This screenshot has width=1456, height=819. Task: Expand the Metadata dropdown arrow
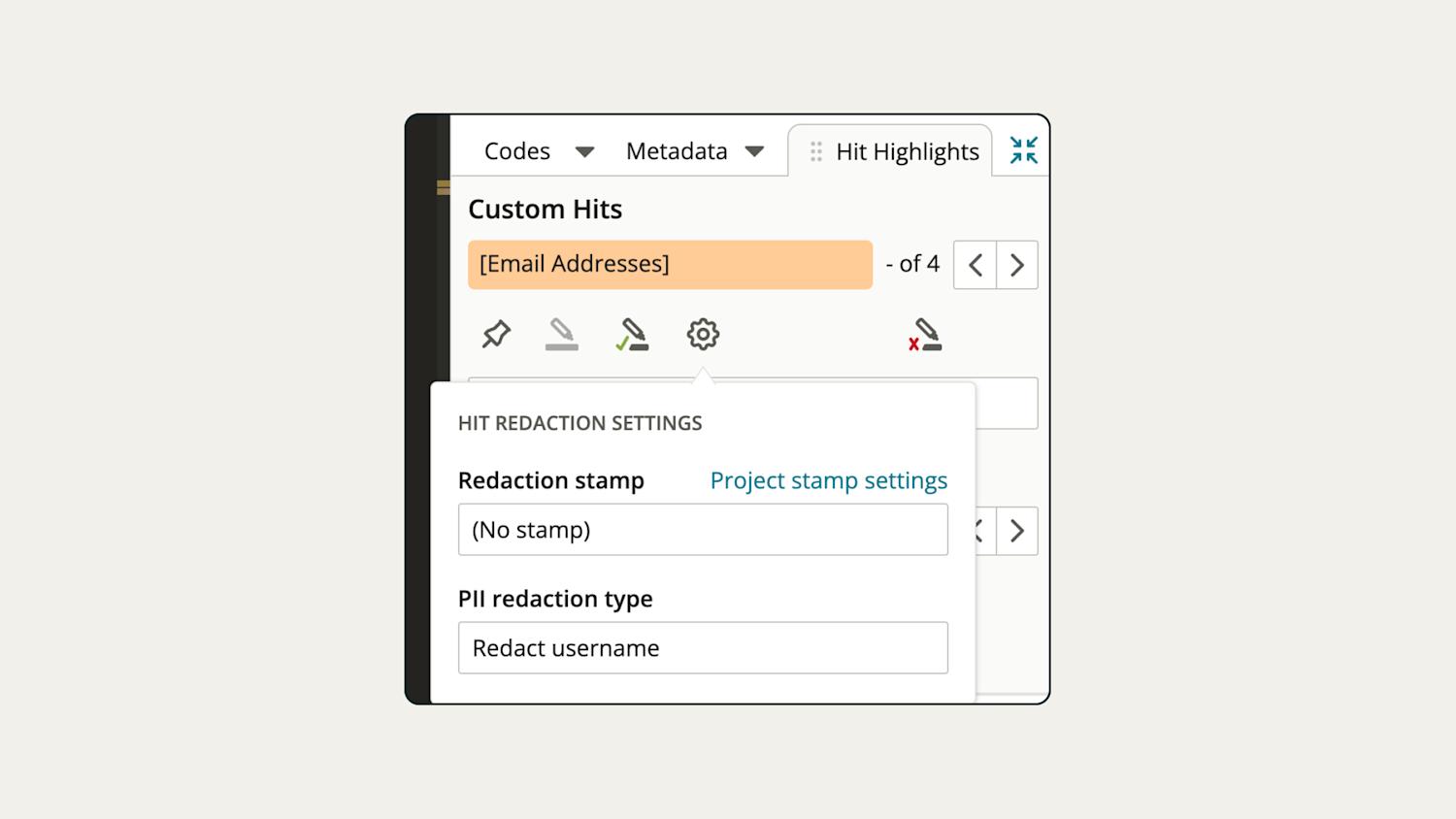click(754, 151)
